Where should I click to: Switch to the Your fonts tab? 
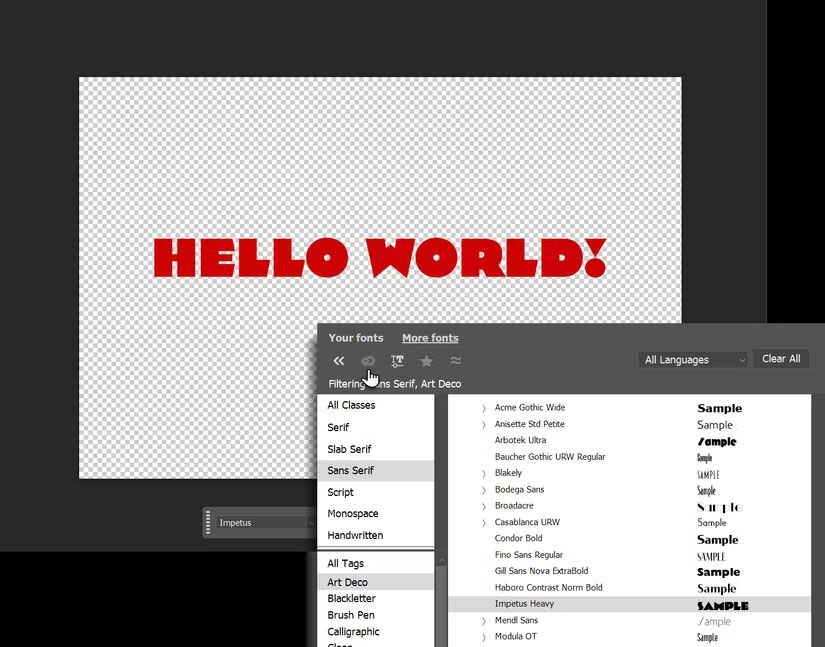click(x=356, y=338)
